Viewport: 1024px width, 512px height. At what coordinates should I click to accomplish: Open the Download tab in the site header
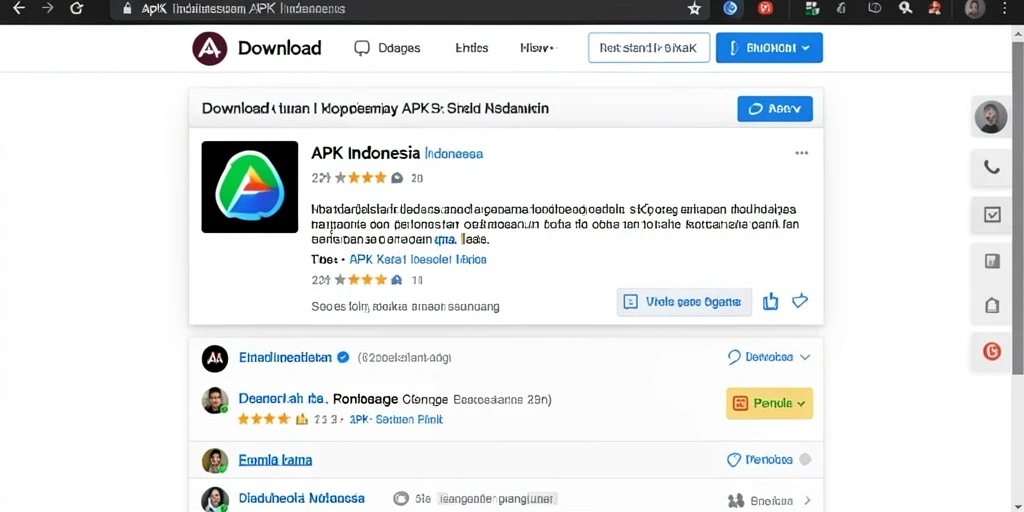pyautogui.click(x=280, y=48)
